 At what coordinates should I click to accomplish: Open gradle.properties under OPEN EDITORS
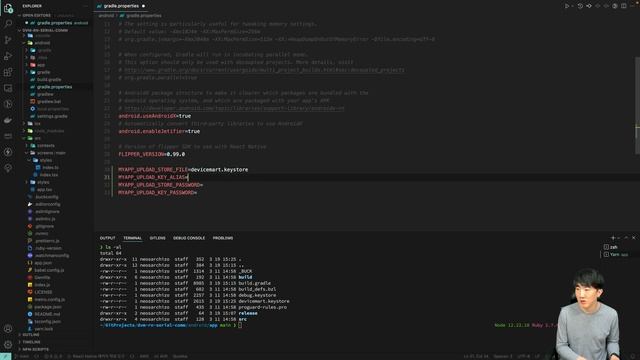[x=54, y=23]
